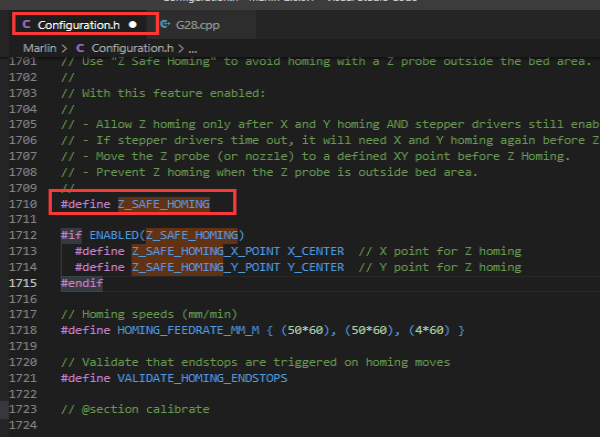Click Y_CENTER value on line 1714
601x437 pixels.
pos(316,267)
